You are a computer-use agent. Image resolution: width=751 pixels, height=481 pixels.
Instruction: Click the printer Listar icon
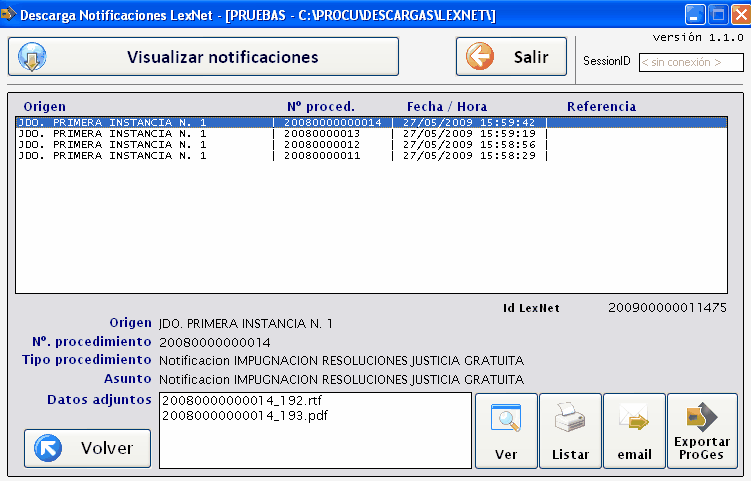click(x=570, y=417)
